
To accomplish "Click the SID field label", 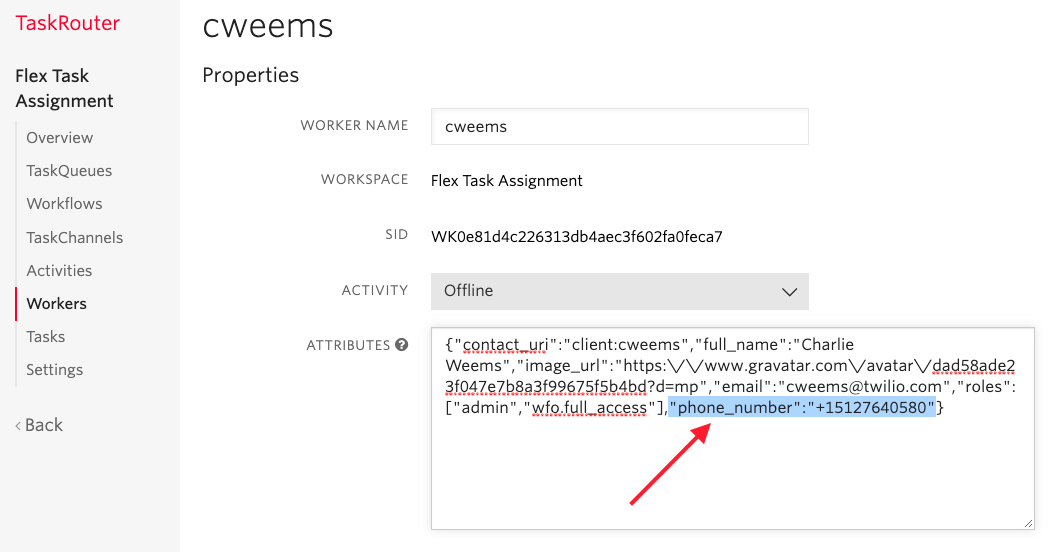I will click(x=397, y=234).
